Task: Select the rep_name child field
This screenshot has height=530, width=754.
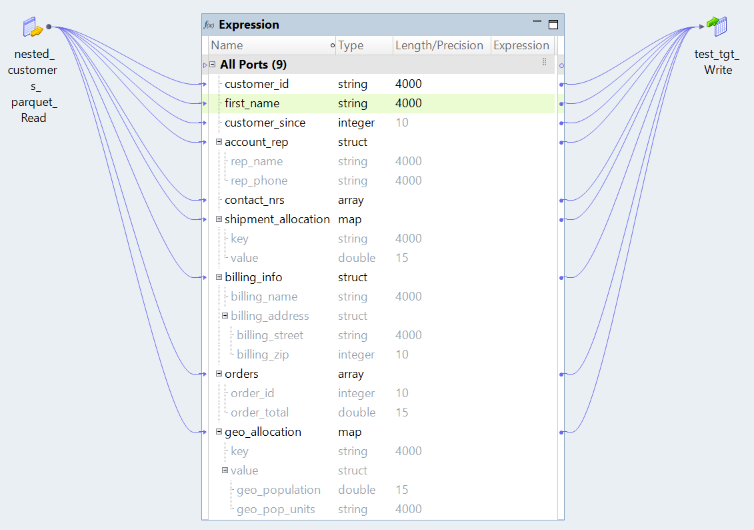Action: tap(257, 161)
